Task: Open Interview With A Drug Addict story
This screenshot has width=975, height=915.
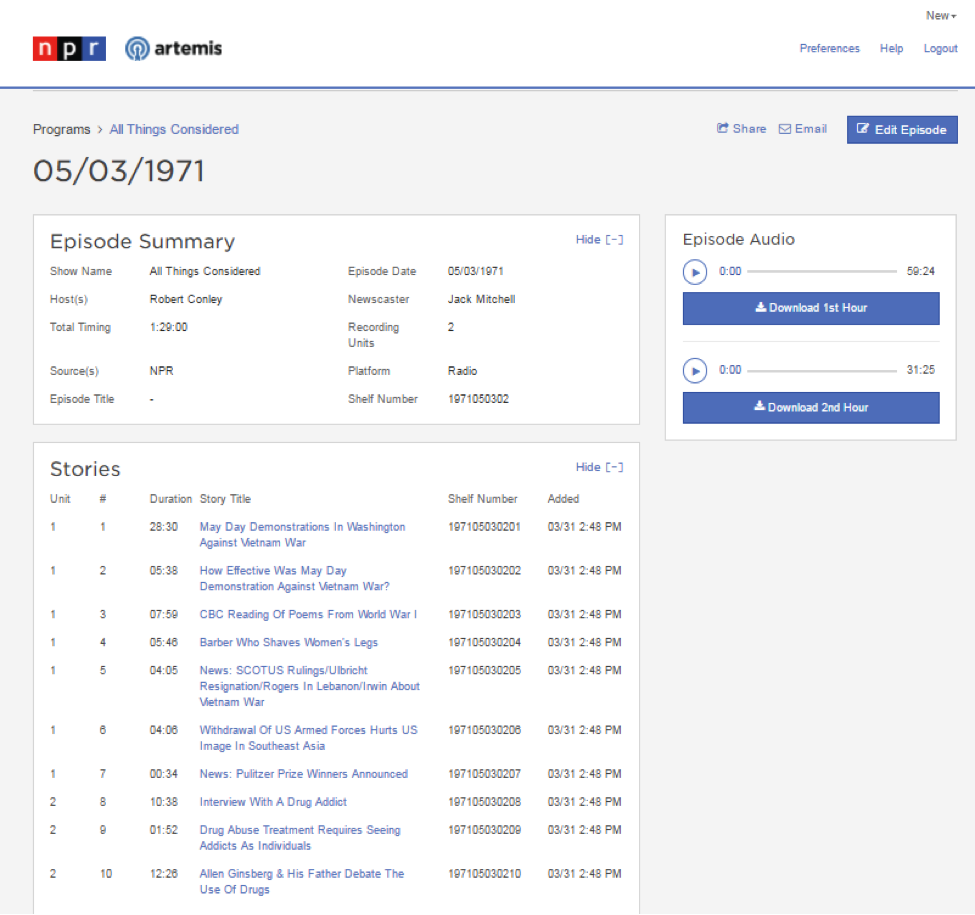Action: (273, 802)
